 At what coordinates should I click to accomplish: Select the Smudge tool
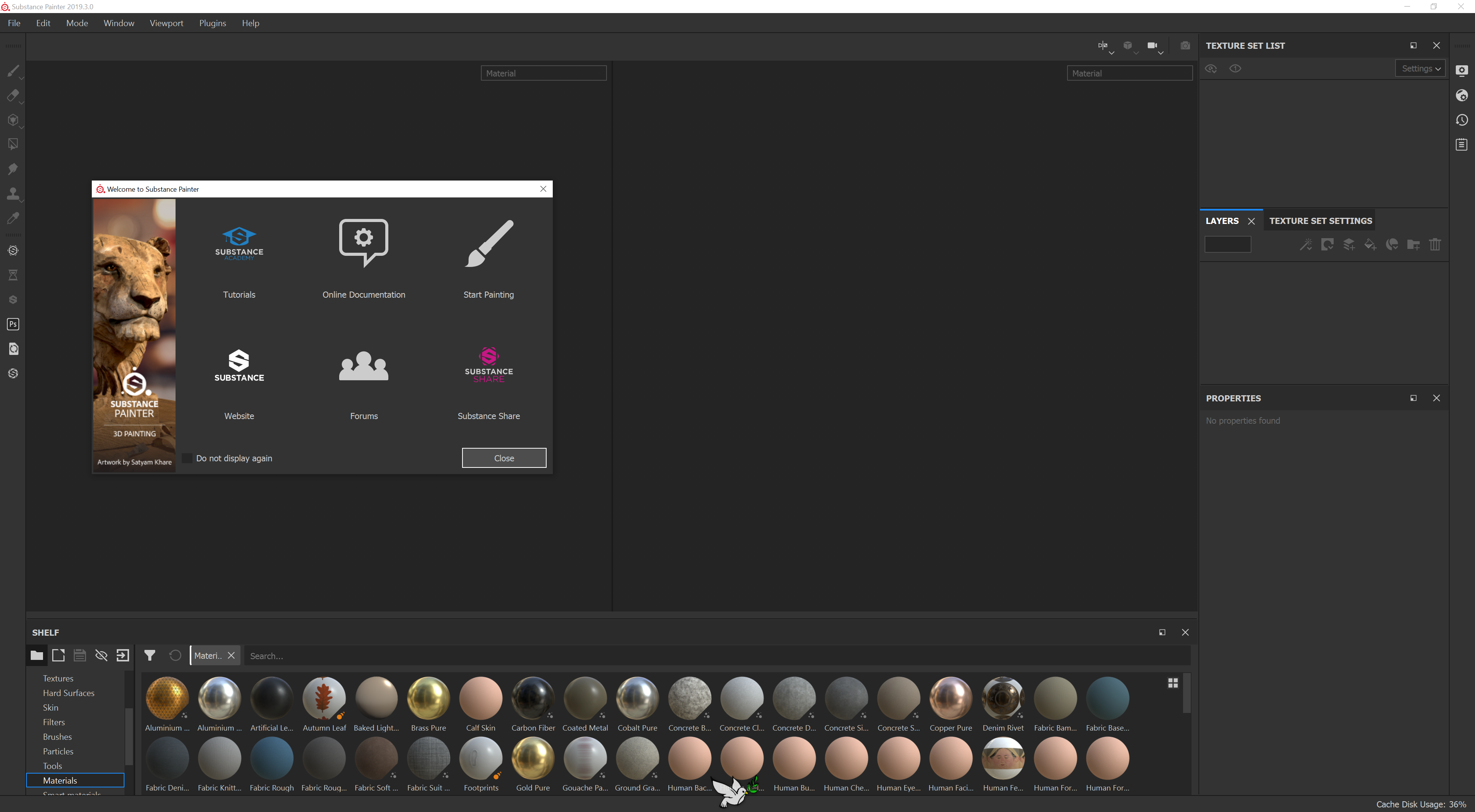[13, 169]
